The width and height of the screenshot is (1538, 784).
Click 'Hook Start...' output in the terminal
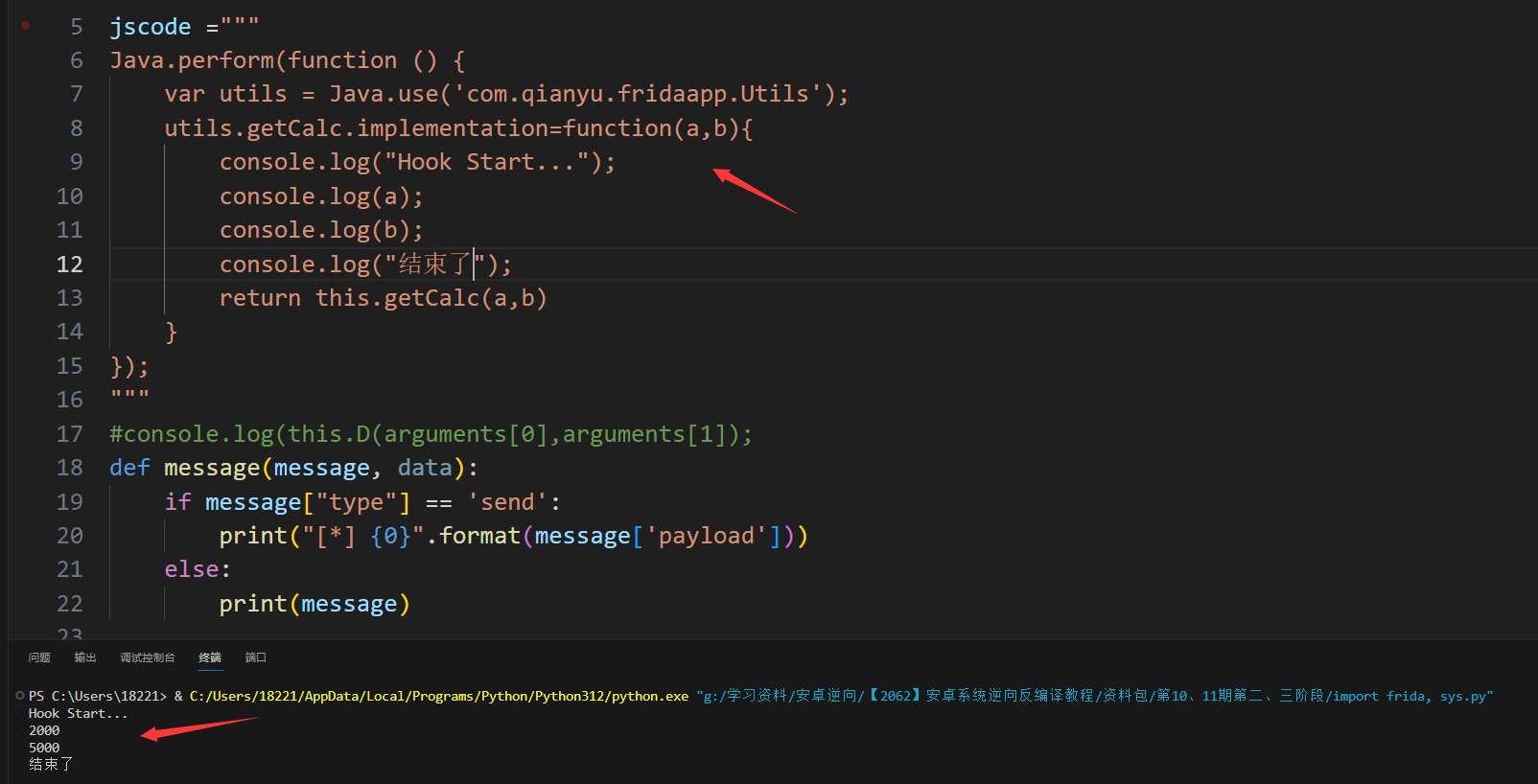78,713
